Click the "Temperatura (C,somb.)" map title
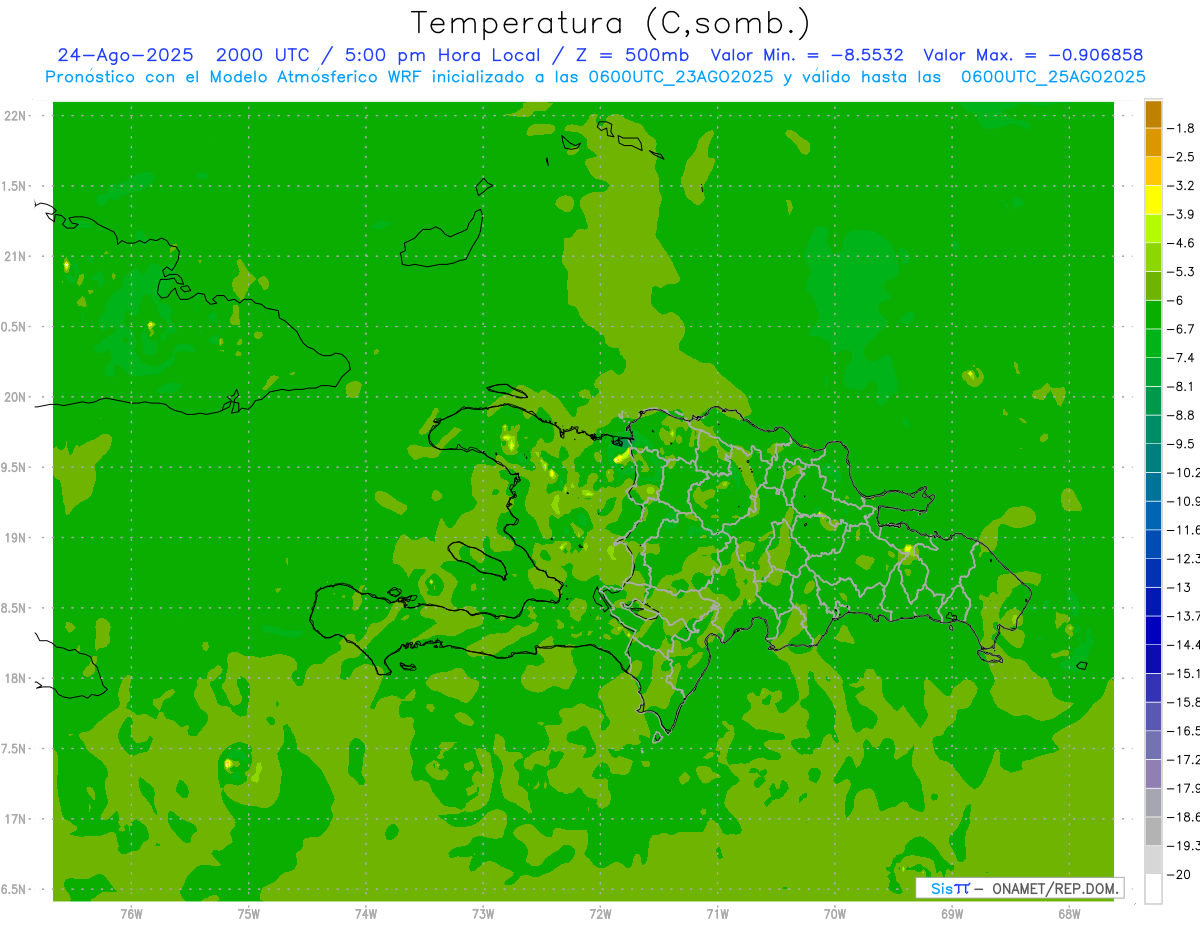Image resolution: width=1200 pixels, height=927 pixels. tap(610, 23)
